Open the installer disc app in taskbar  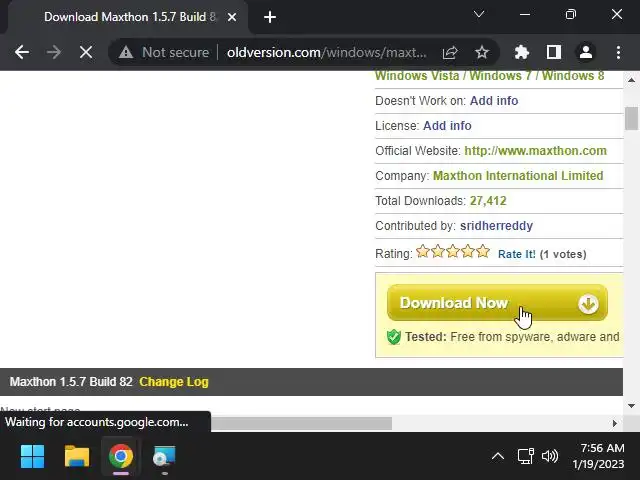coord(164,456)
